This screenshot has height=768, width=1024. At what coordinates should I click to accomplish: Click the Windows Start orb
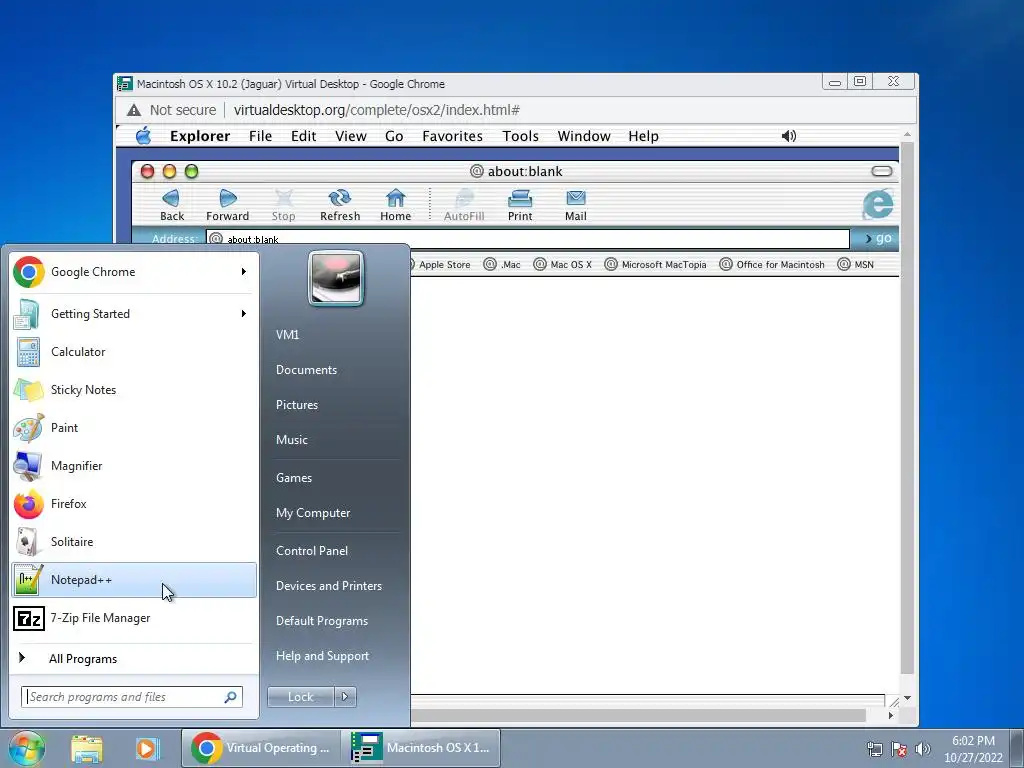pos(26,748)
